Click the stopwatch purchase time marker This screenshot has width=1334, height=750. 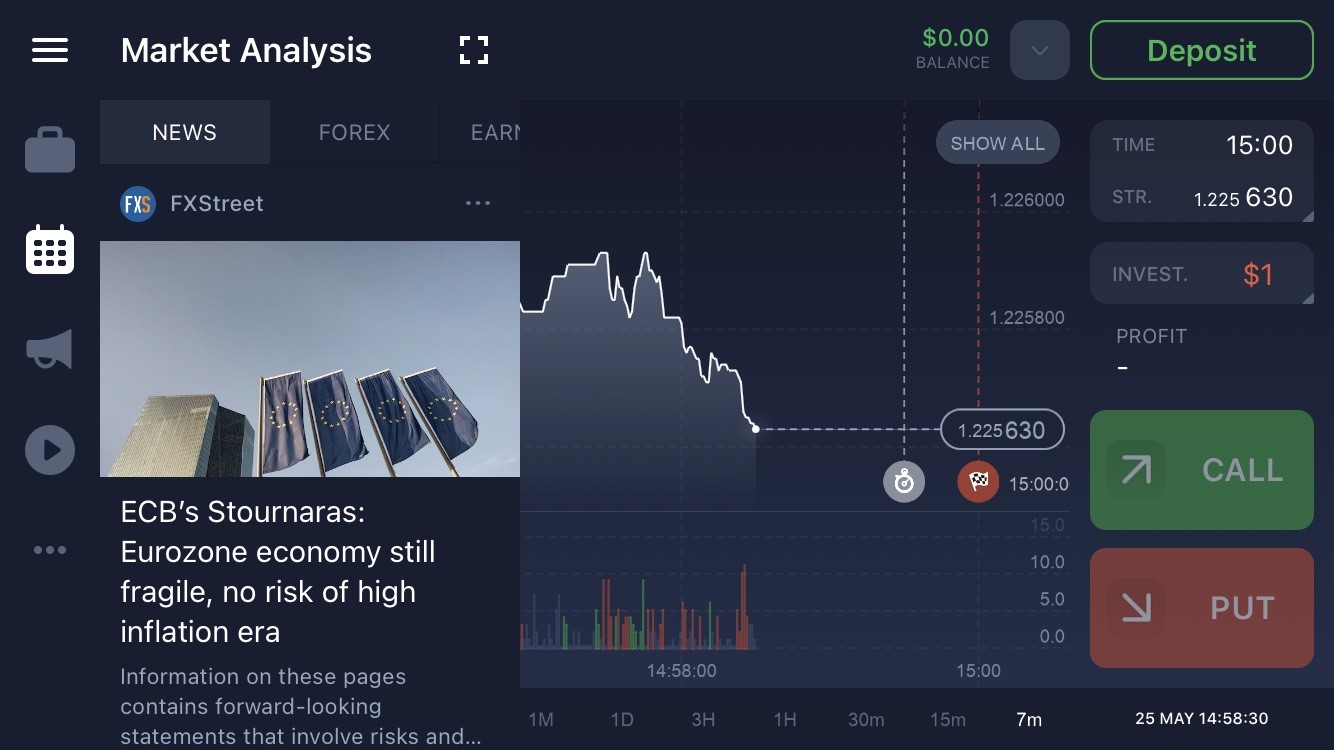tap(904, 482)
